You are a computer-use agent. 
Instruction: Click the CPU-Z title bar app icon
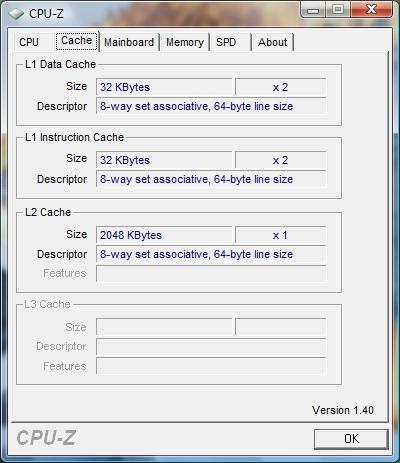point(16,14)
